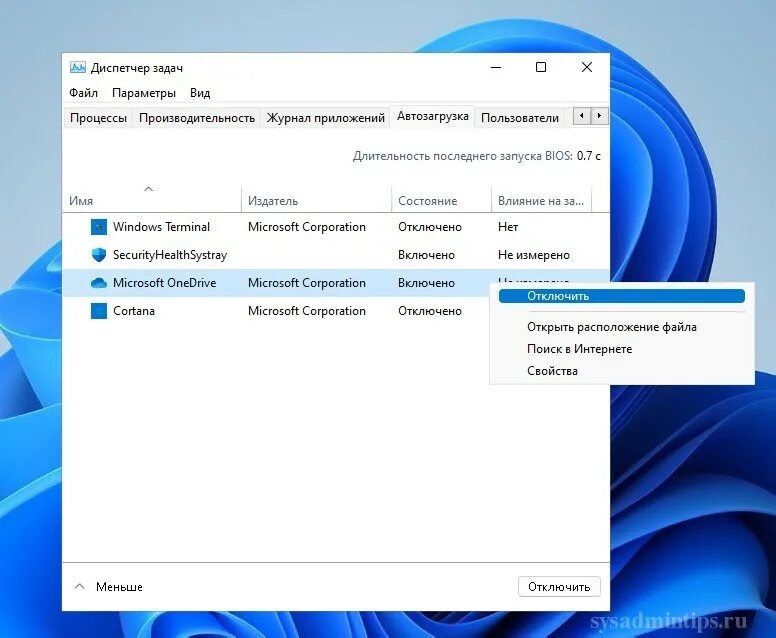The width and height of the screenshot is (776, 638).
Task: Close the Диспетчер задач window
Action: coord(587,67)
